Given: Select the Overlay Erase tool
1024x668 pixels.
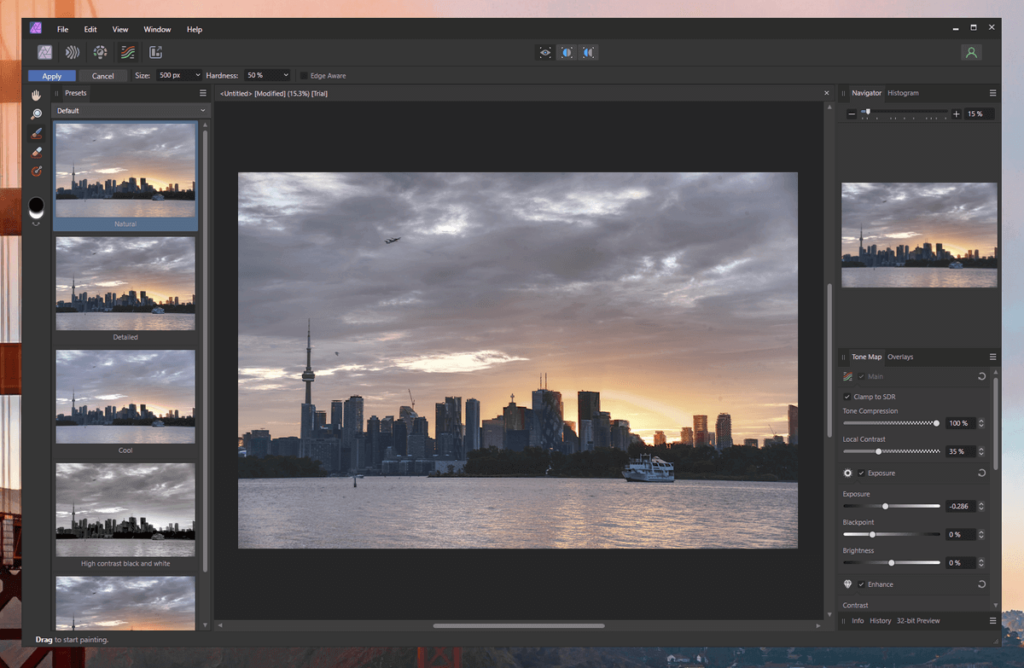Looking at the screenshot, I should pos(36,152).
